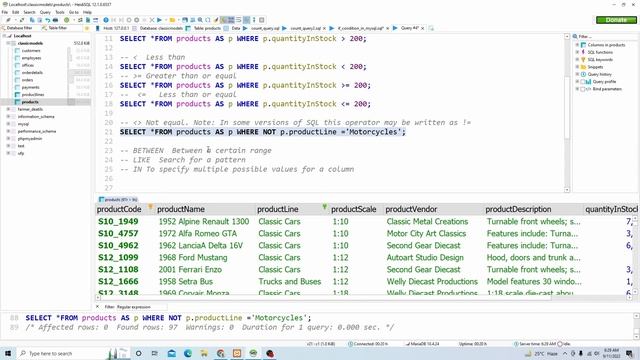
Task: Click the filter funnel icon on productLine column
Action: tap(324, 207)
